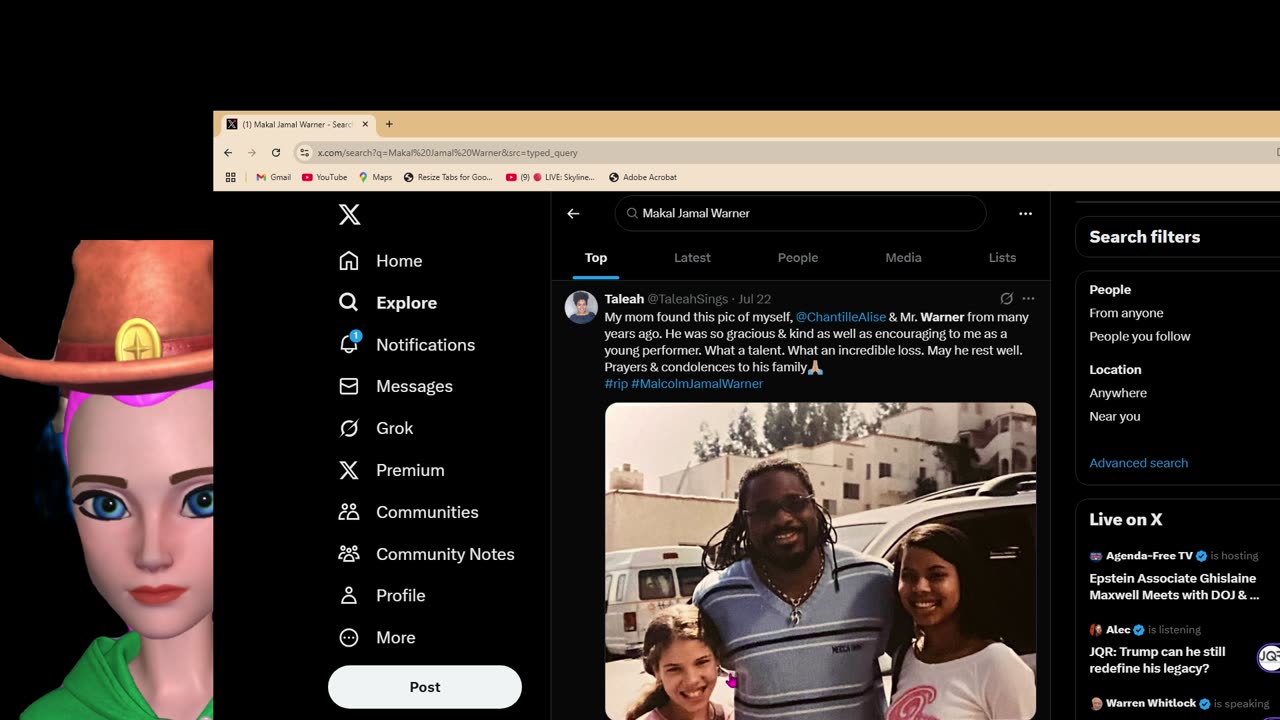Screen dimensions: 1280x720
Task: Click Alec listener name
Action: tap(1118, 630)
